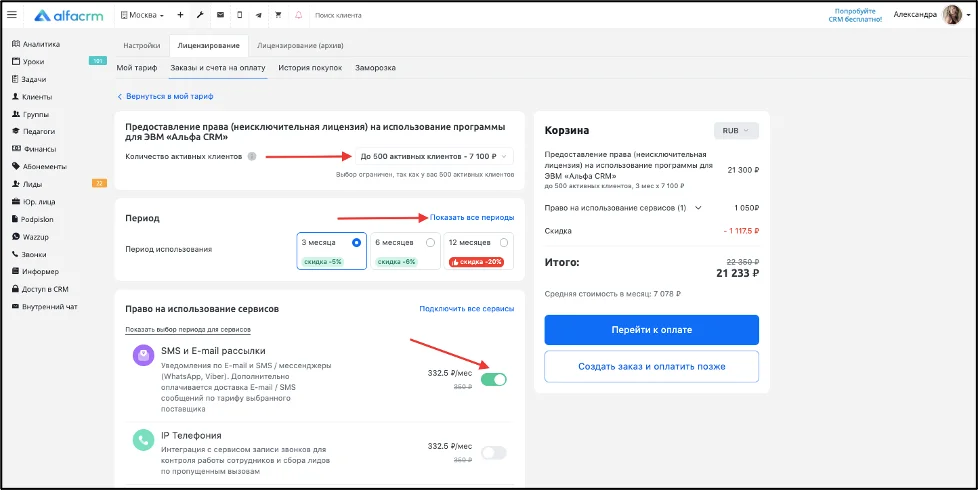The height and width of the screenshot is (491, 979).
Task: Click the Telegram paper plane icon
Action: (x=258, y=15)
